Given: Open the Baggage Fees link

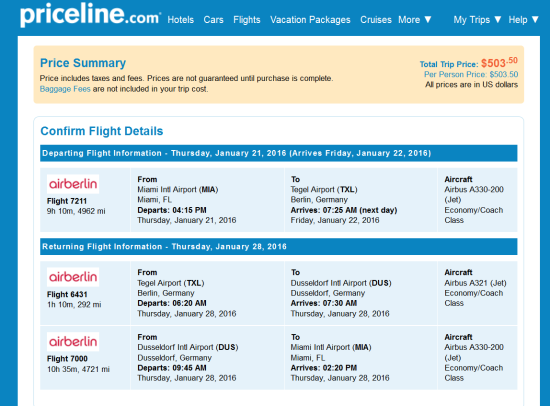Looking at the screenshot, I should (x=65, y=89).
